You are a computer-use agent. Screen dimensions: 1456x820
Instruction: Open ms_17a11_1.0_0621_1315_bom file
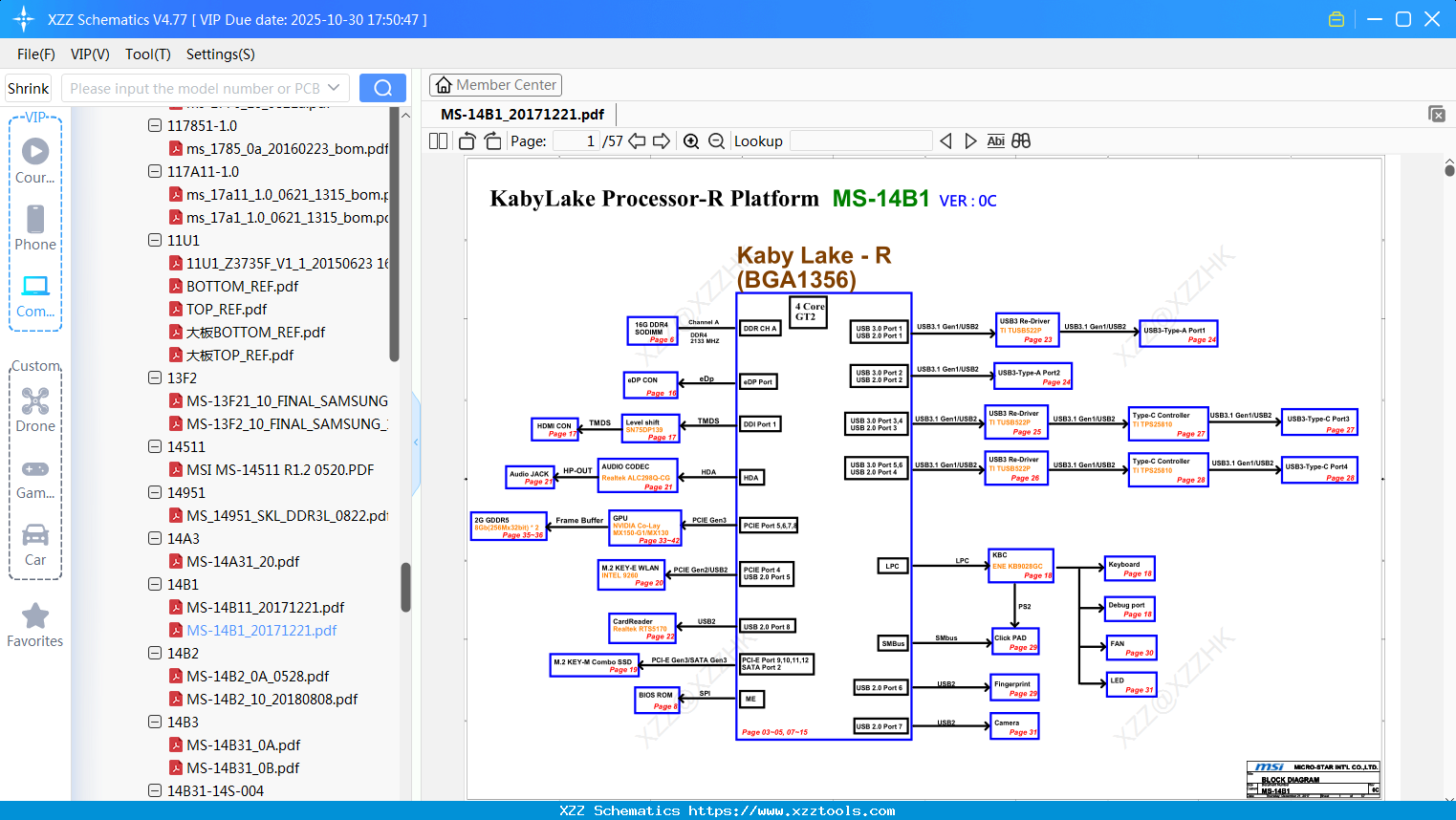click(x=287, y=194)
